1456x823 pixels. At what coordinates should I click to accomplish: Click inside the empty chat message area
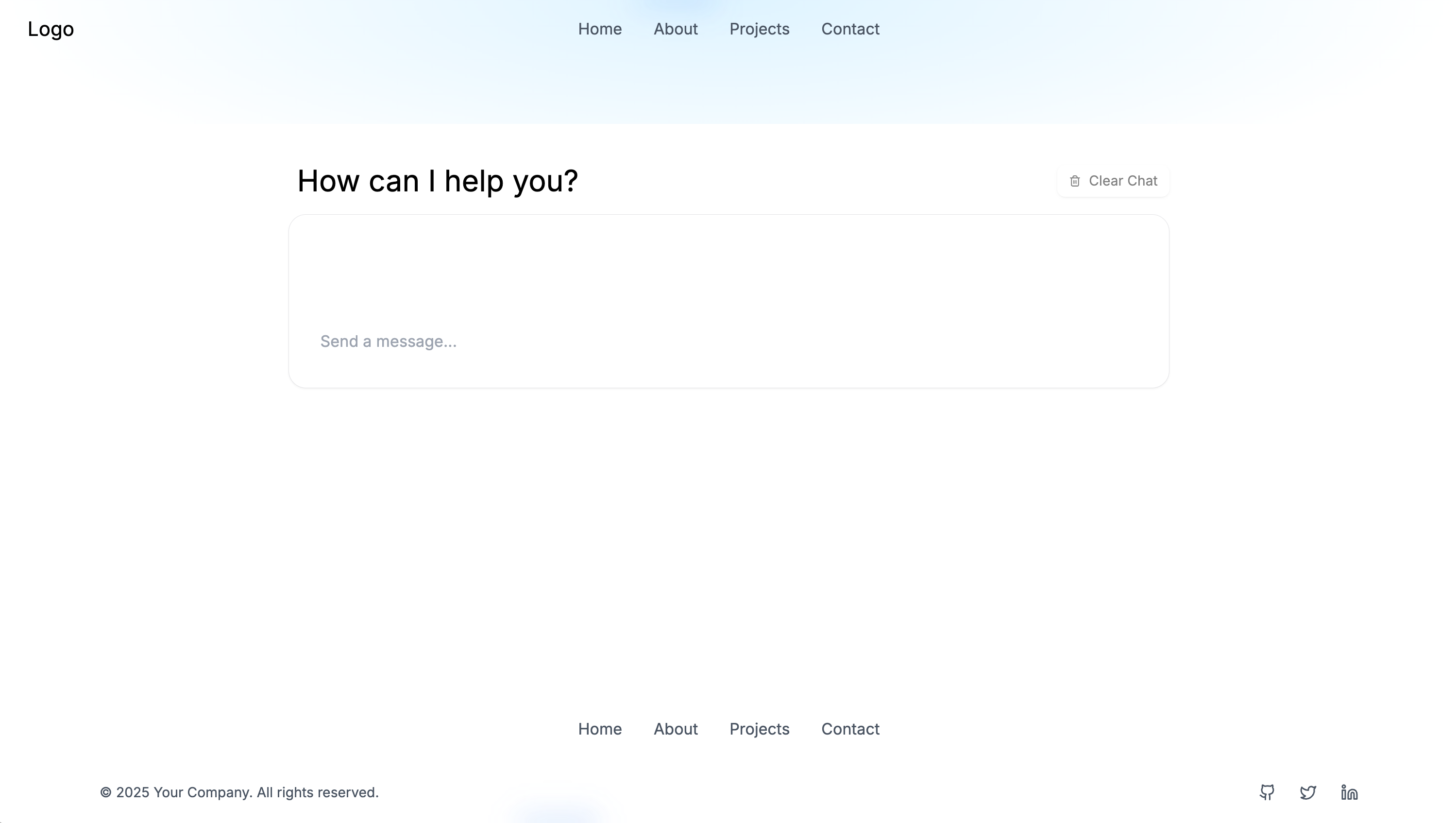coord(729,266)
